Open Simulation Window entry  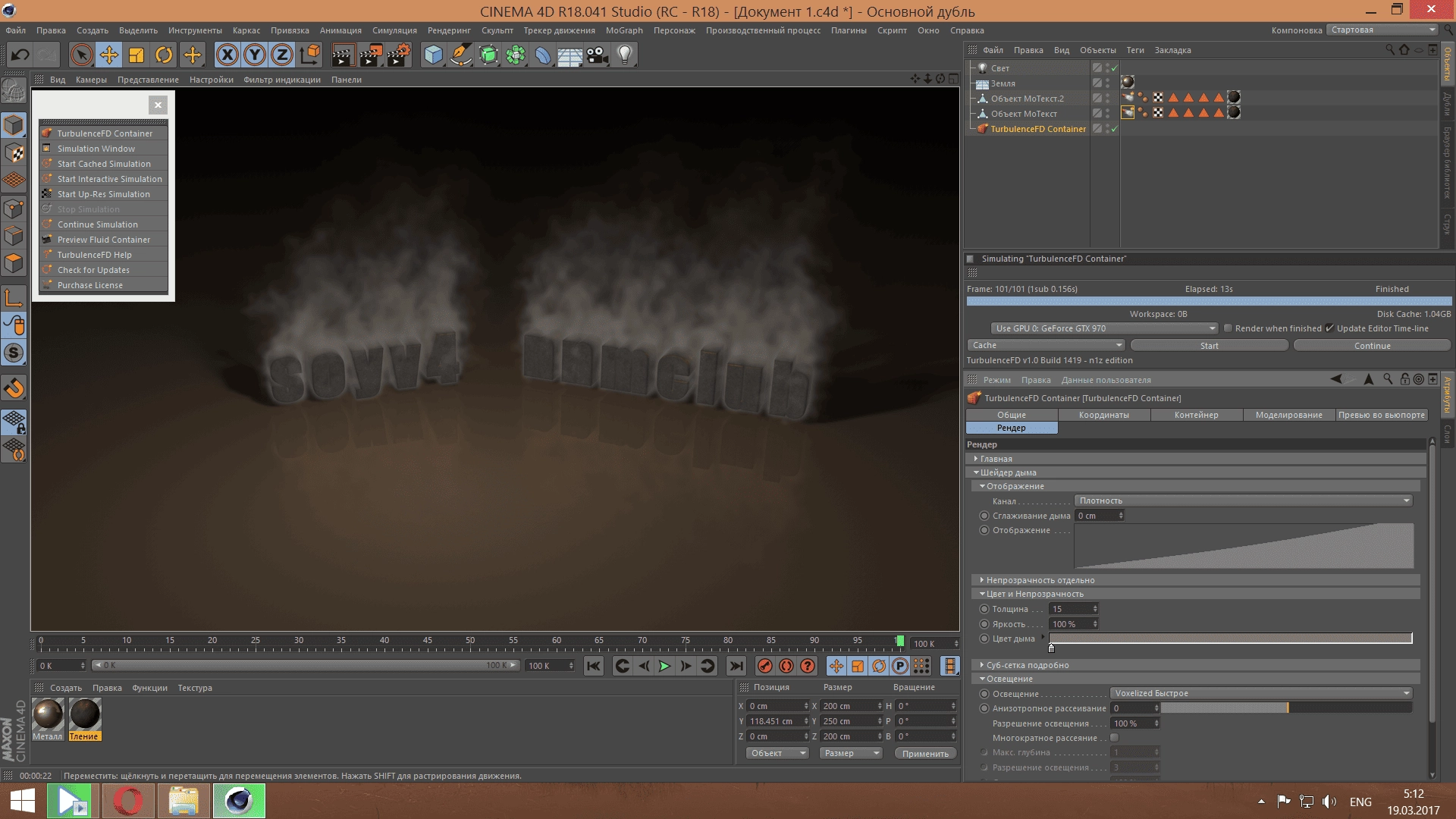(x=104, y=149)
